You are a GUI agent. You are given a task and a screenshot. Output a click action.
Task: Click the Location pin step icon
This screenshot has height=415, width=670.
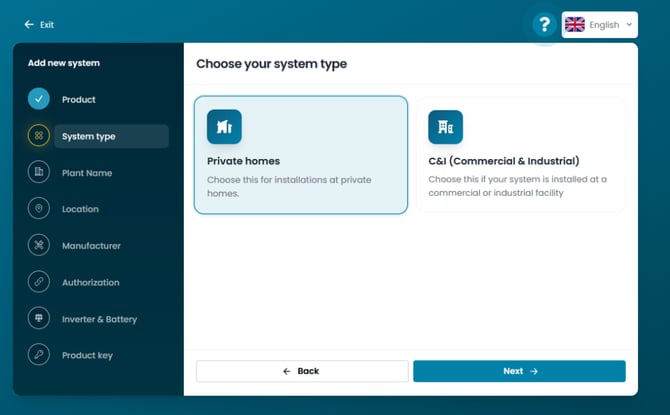39,209
